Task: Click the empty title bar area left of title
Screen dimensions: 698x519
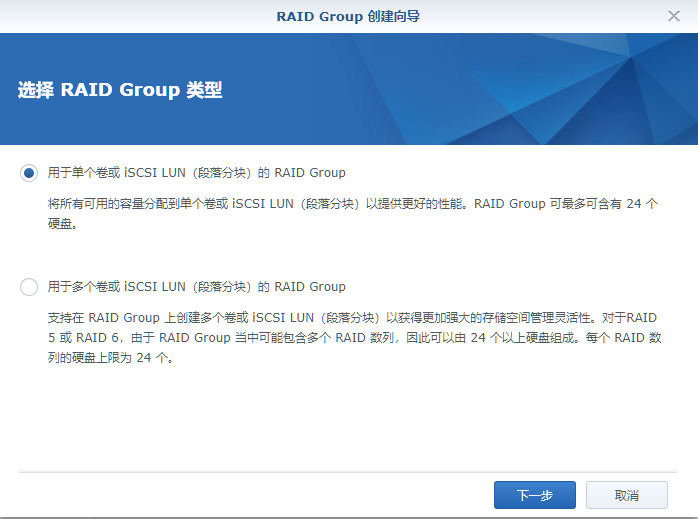Action: (x=130, y=16)
